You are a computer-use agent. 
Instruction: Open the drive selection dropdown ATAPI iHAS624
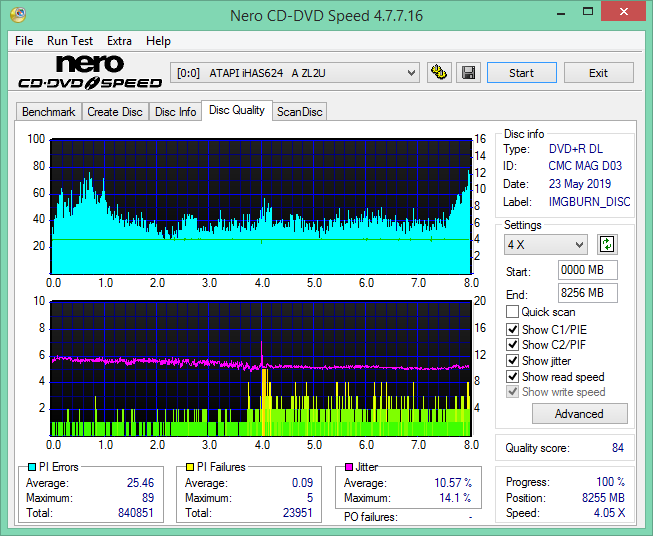point(294,73)
